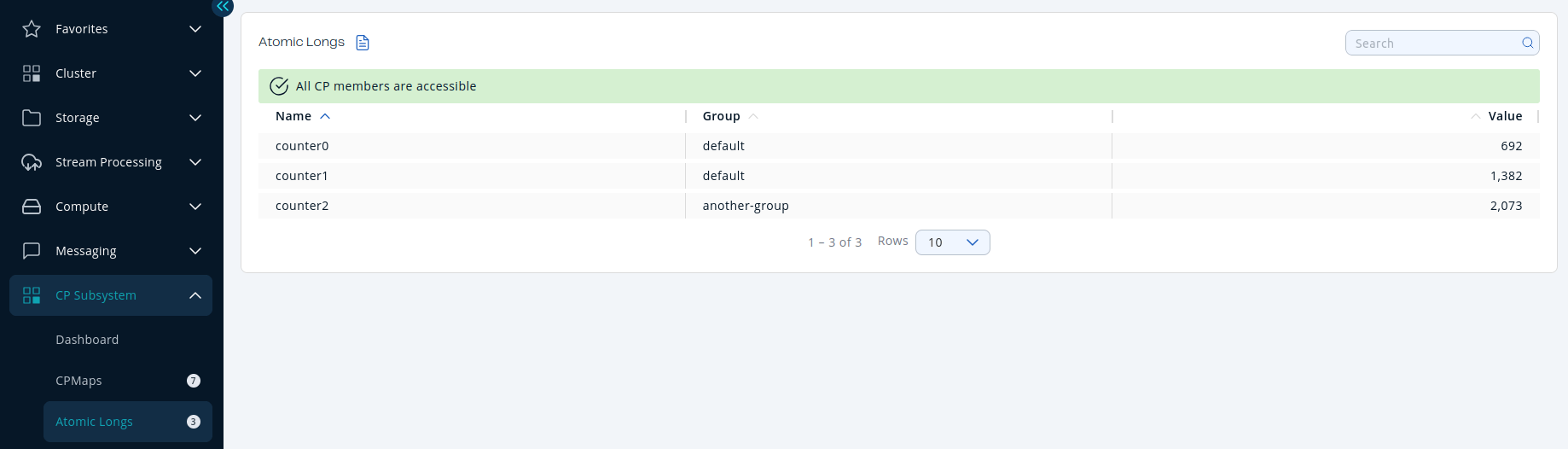This screenshot has width=1568, height=449.
Task: Sort table by Group column
Action: [x=722, y=116]
